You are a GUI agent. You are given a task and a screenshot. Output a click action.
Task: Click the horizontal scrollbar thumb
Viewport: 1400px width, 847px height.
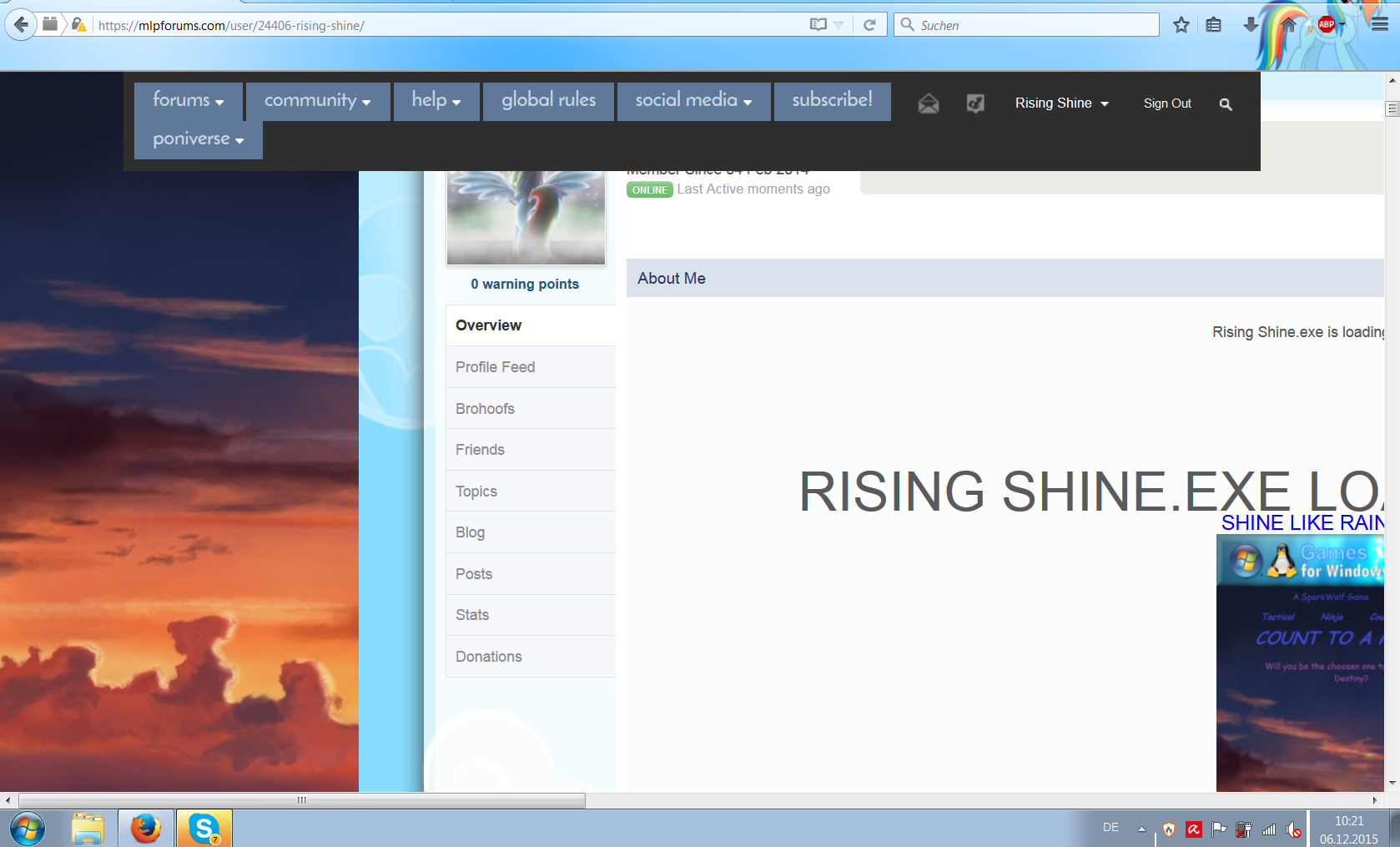(x=302, y=800)
